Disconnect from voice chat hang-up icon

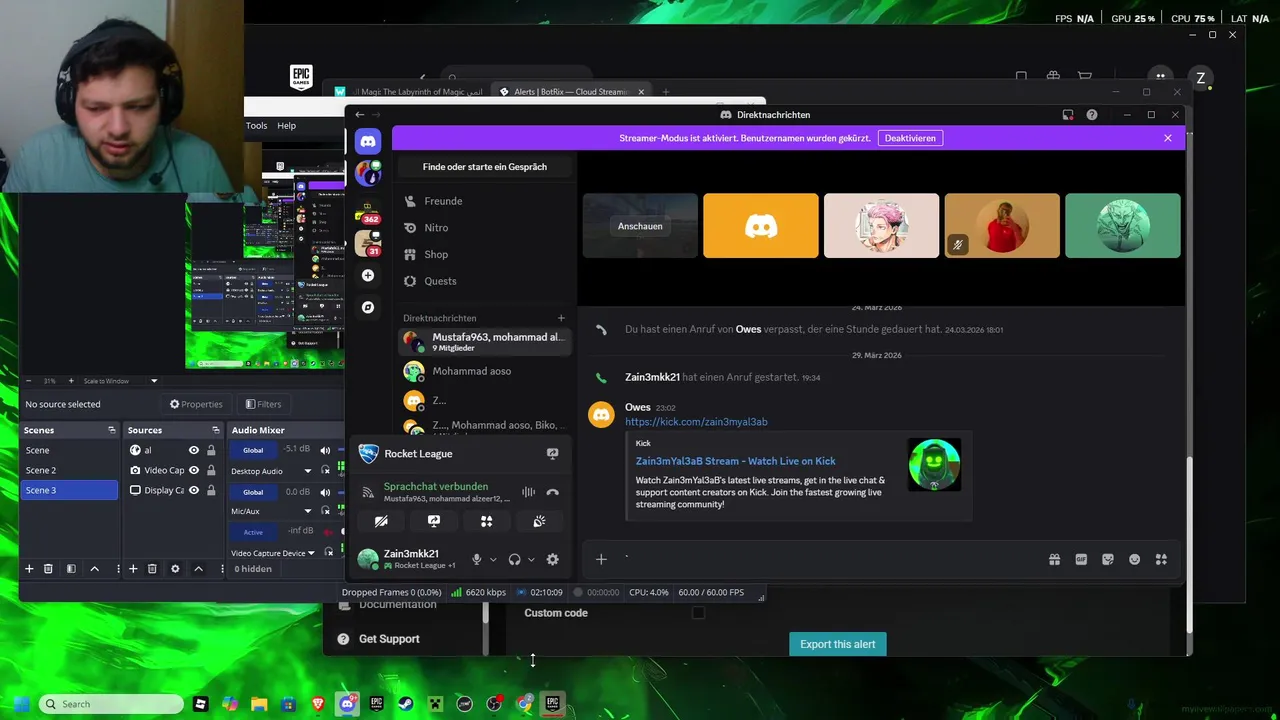(x=552, y=492)
